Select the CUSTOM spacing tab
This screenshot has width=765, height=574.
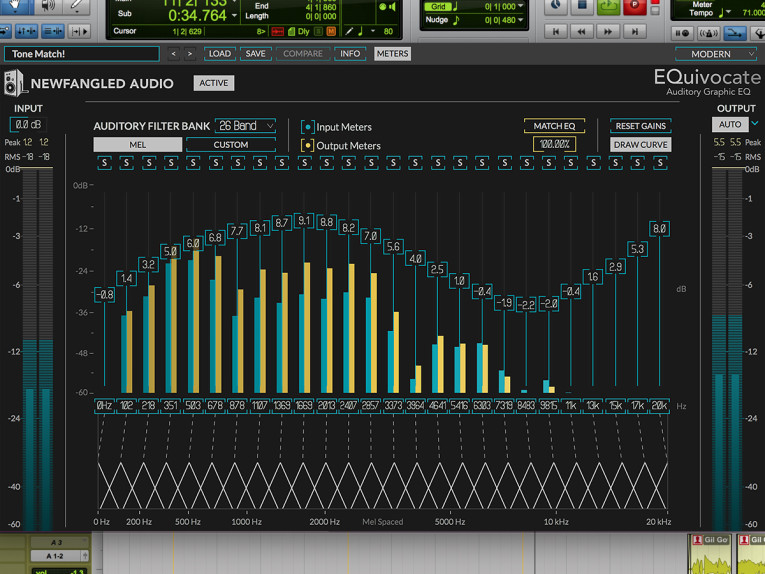tap(231, 145)
